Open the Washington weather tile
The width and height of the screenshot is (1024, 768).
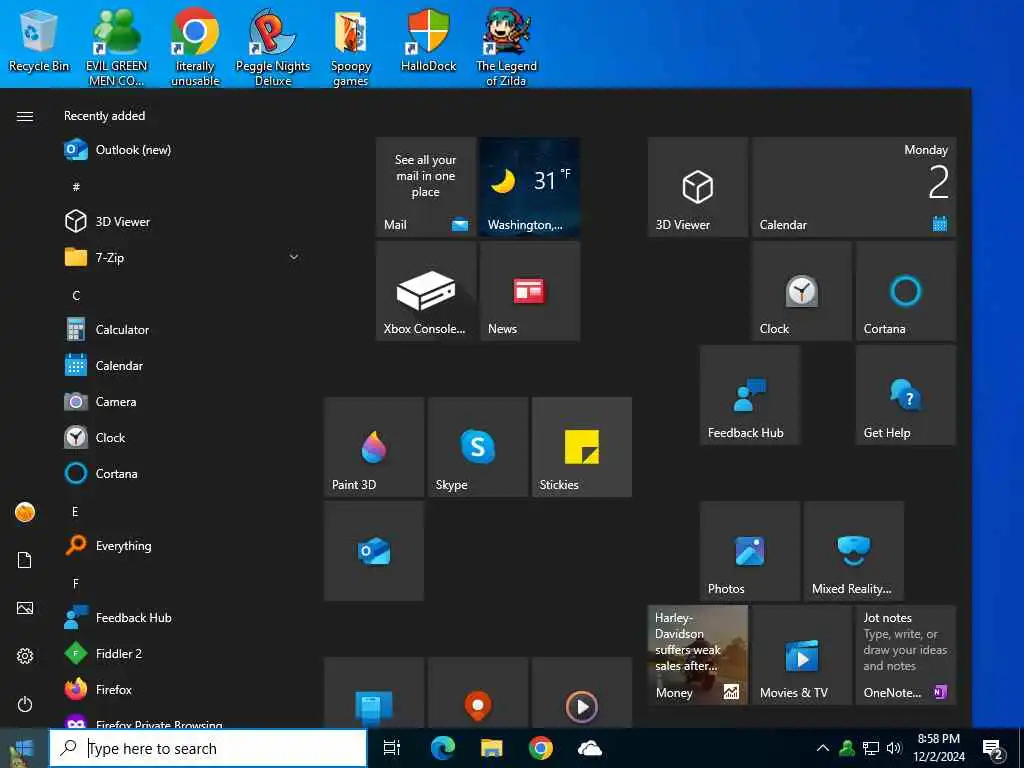click(x=530, y=187)
